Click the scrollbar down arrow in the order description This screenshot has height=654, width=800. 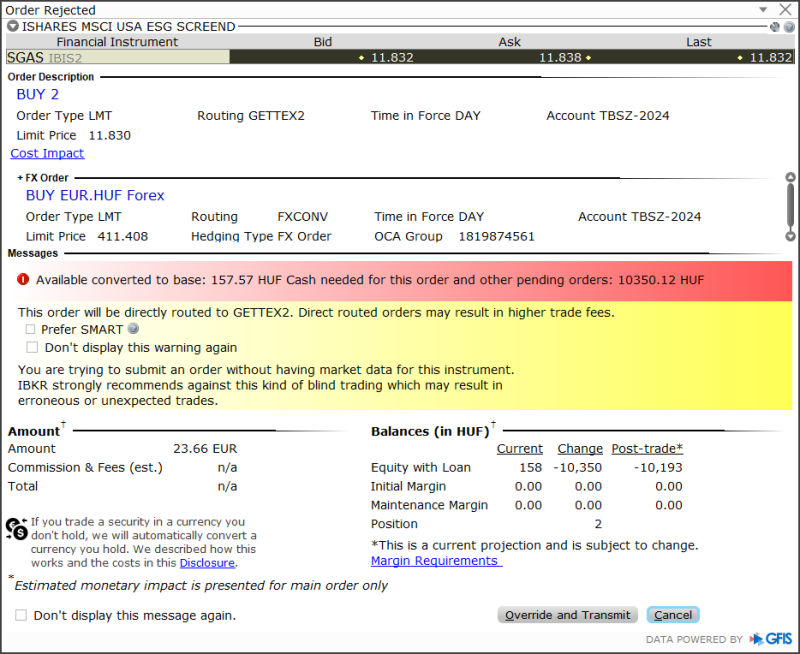[x=790, y=236]
